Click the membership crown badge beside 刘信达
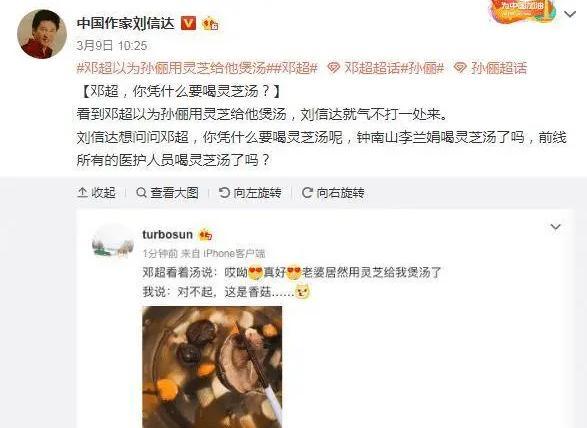Viewport: 587px width, 428px height. 210,24
